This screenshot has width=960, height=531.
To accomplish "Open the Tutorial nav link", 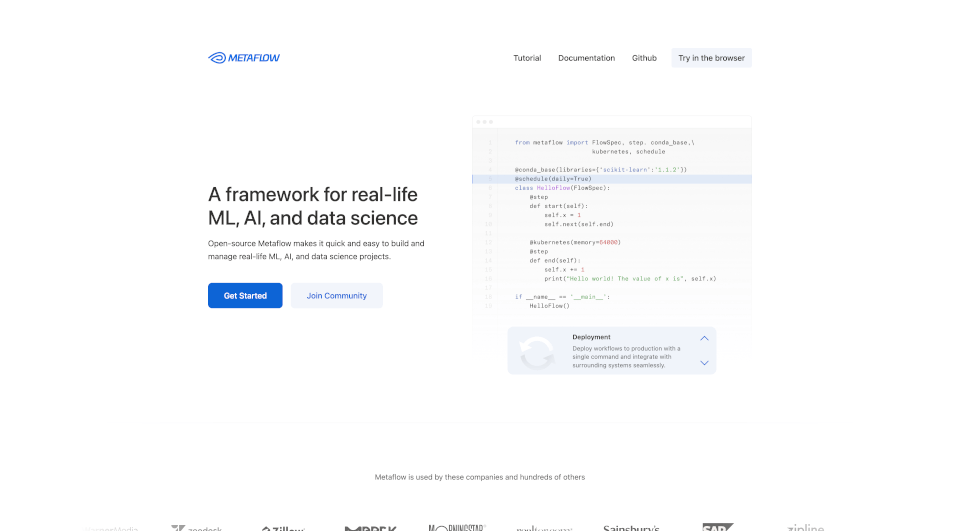I will click(527, 58).
